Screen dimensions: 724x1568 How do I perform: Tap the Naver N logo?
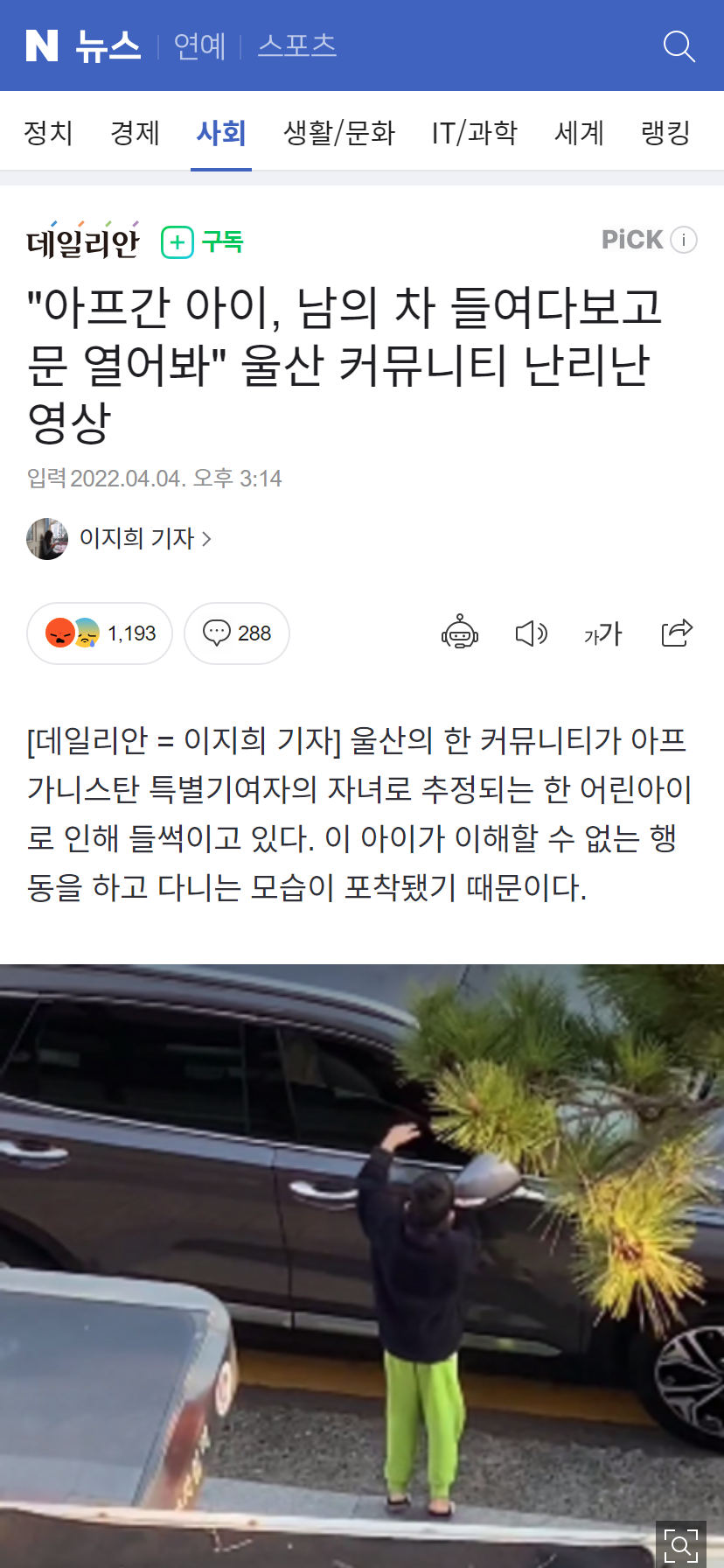42,45
